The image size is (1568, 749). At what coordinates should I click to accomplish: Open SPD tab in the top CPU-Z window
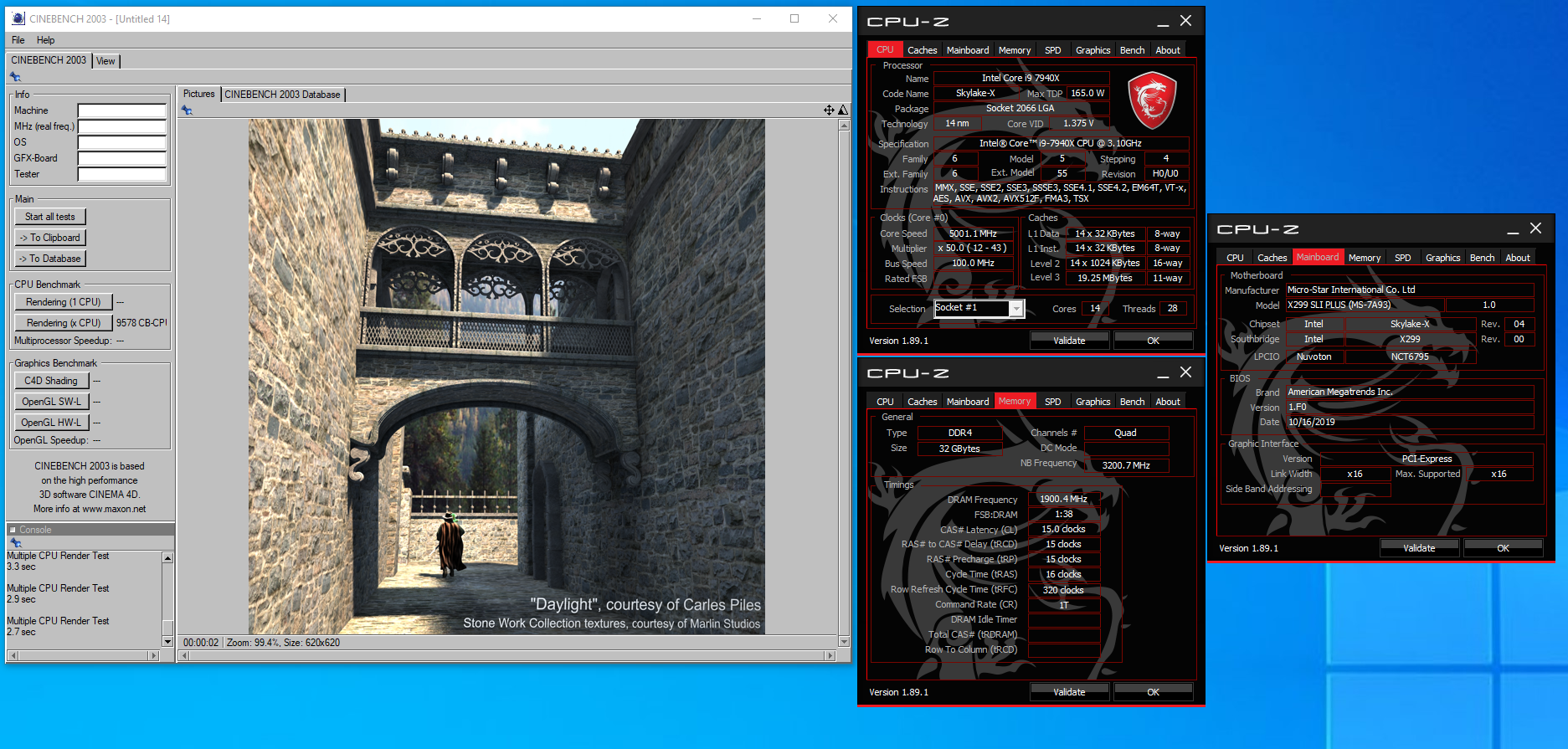[1052, 50]
